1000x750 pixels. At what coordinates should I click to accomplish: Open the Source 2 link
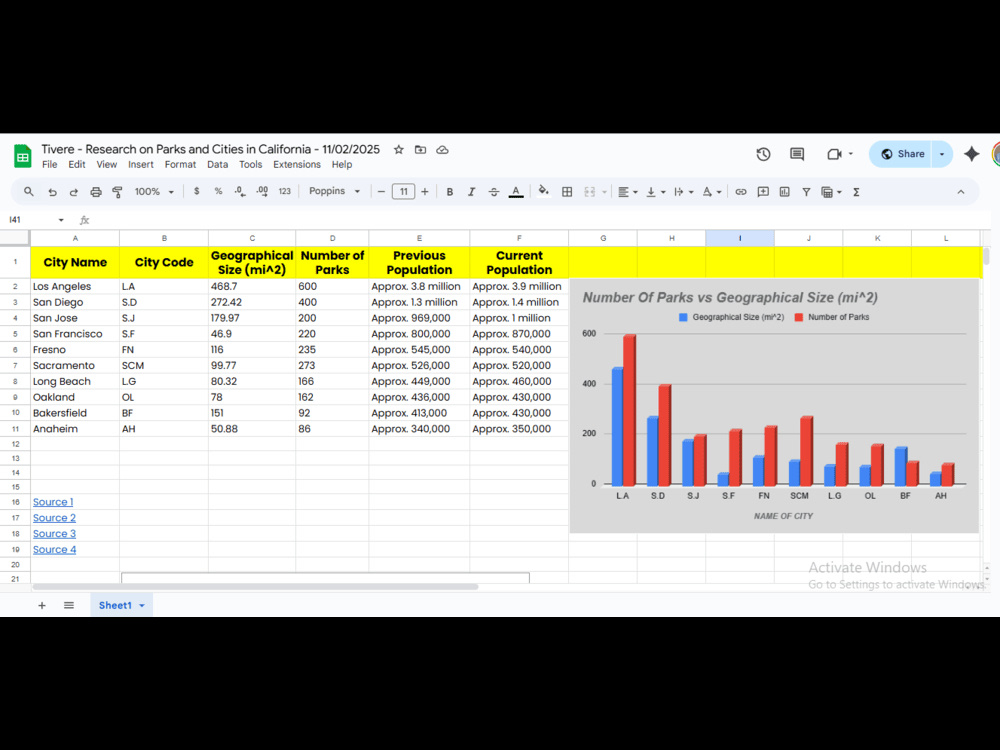(x=54, y=518)
